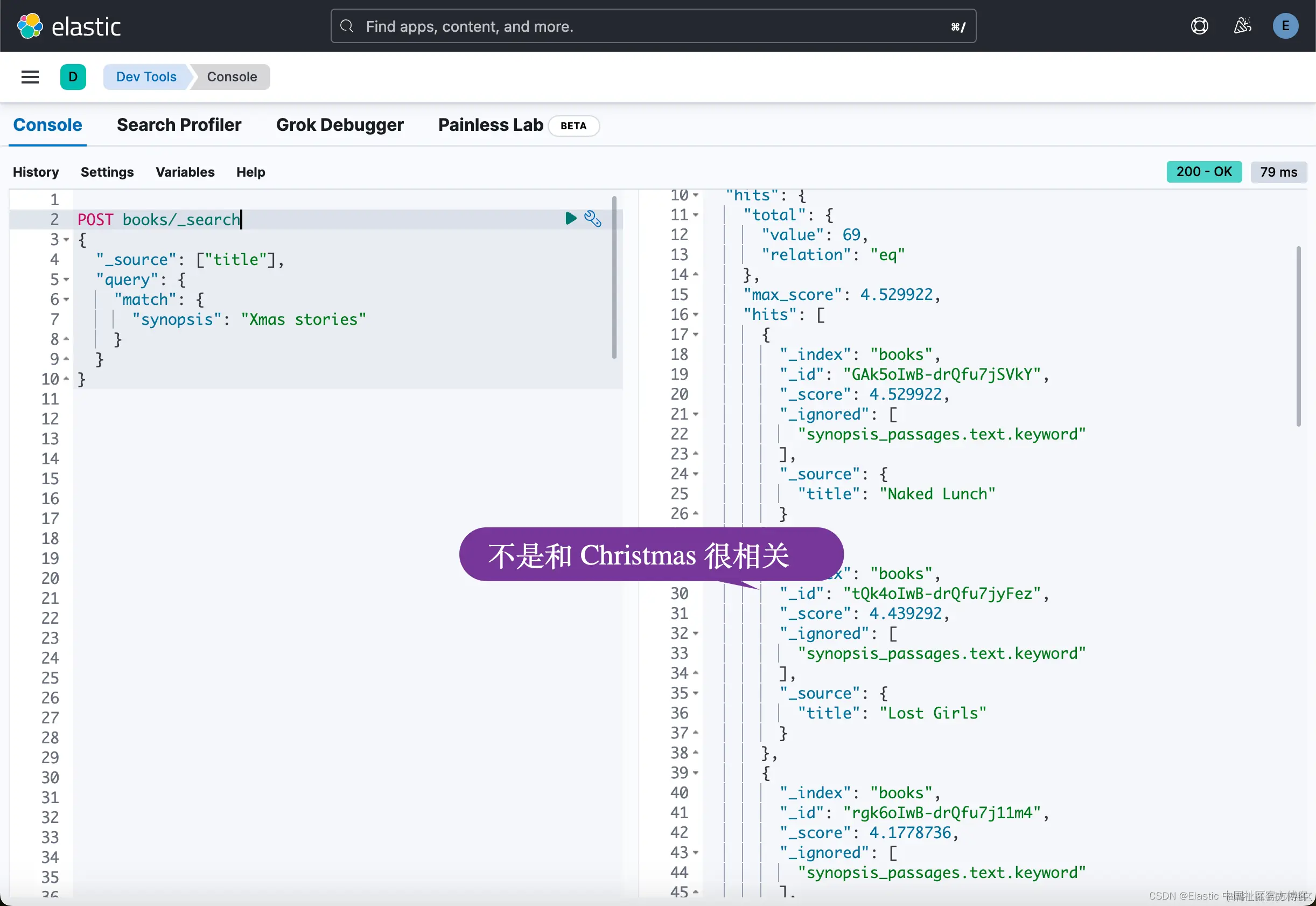This screenshot has height=906, width=1316.
Task: Click the Dev Tools breadcrumb link
Action: click(x=146, y=76)
